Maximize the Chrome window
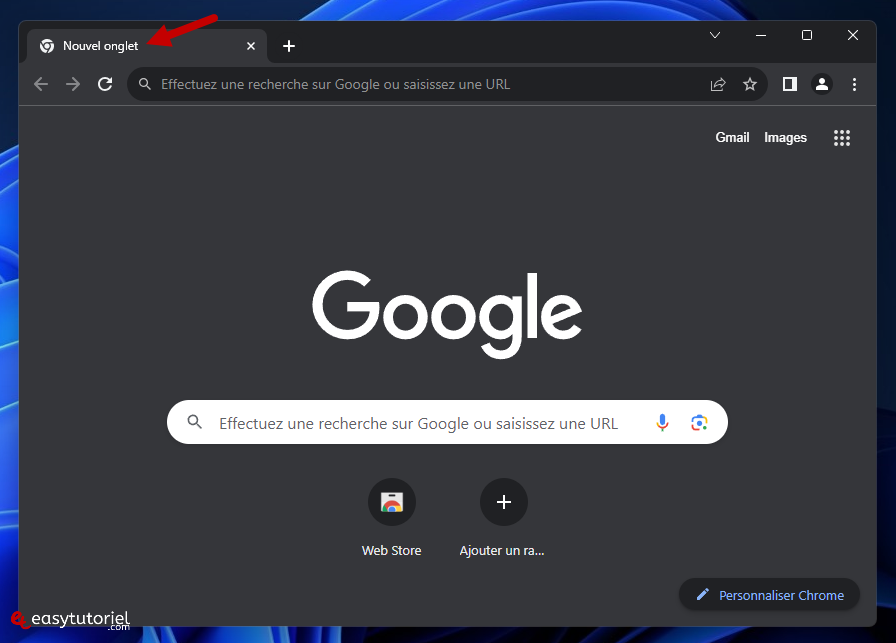 coord(807,35)
